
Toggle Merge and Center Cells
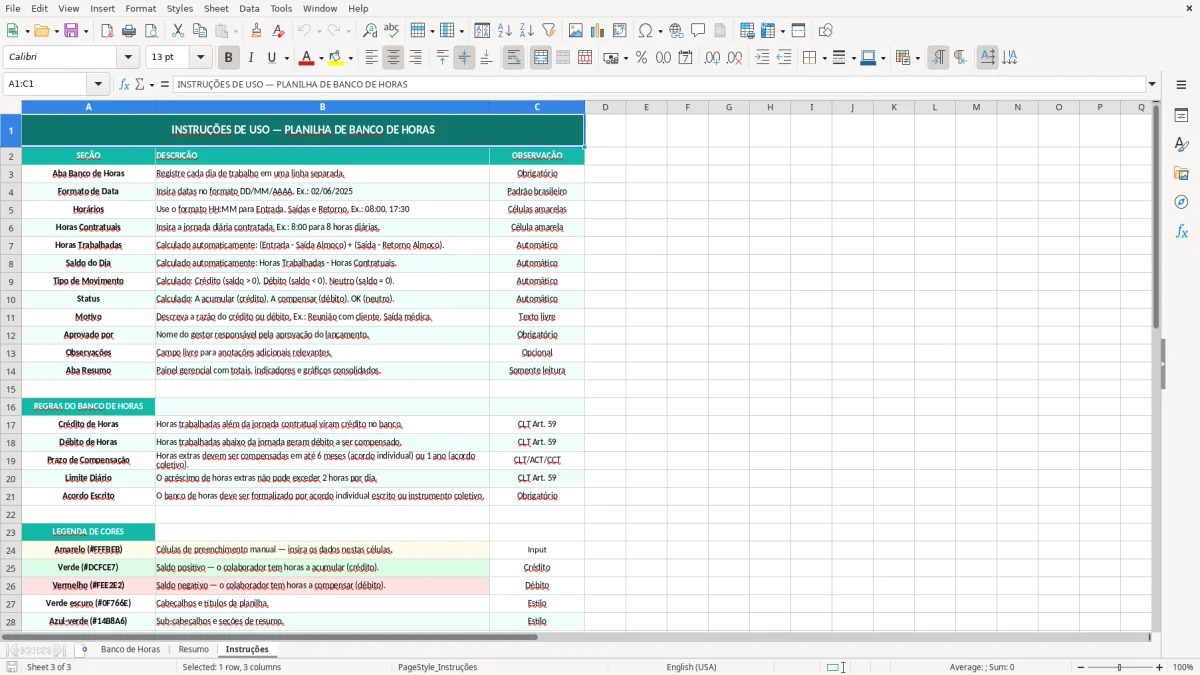[x=541, y=58]
